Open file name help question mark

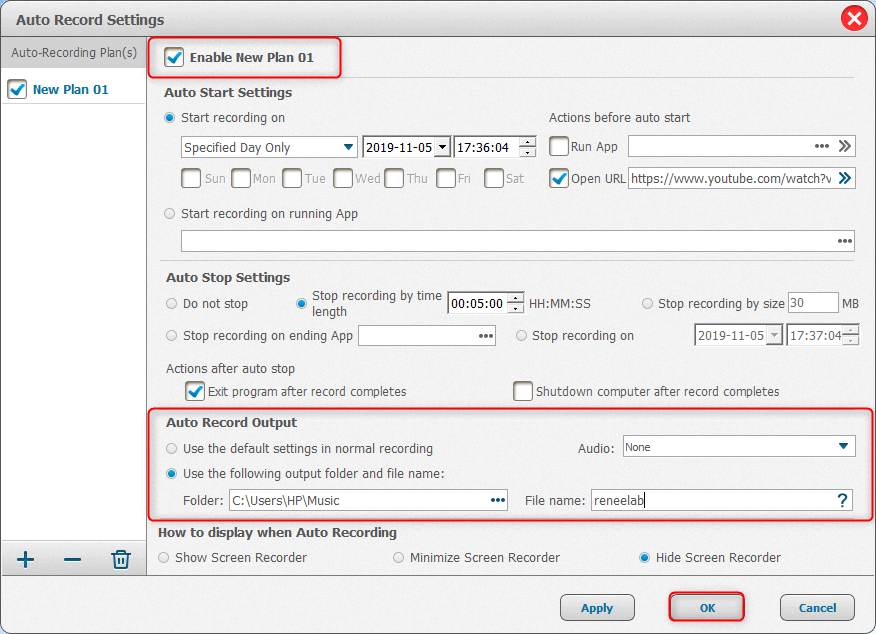click(842, 500)
